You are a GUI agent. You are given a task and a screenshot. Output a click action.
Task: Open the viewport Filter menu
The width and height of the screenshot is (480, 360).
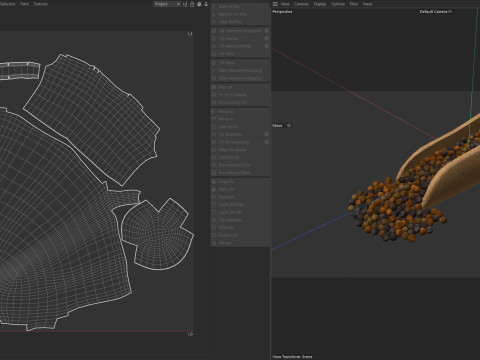354,4
